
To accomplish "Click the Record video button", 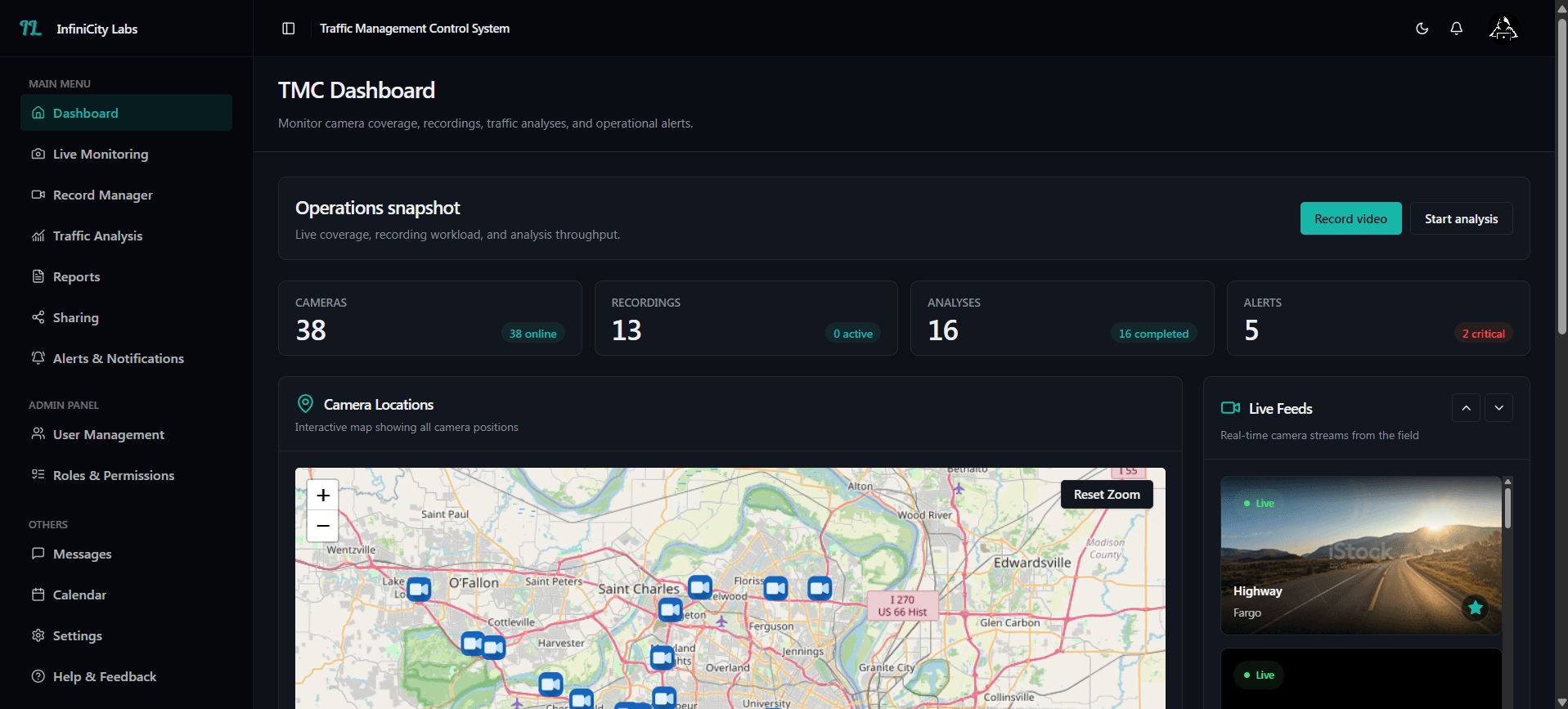I will 1350,218.
